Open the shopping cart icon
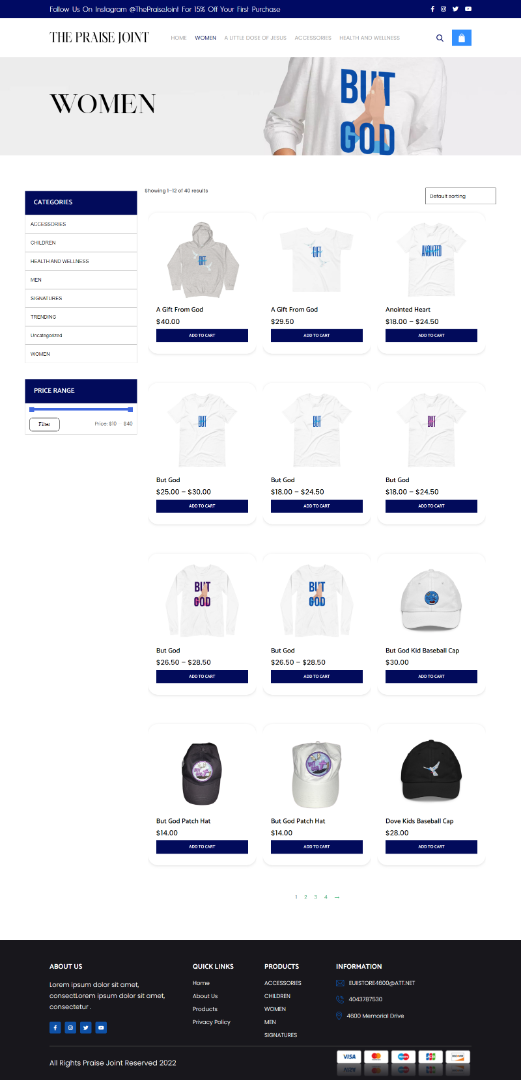Viewport: 521px width, 1080px height. pyautogui.click(x=462, y=38)
